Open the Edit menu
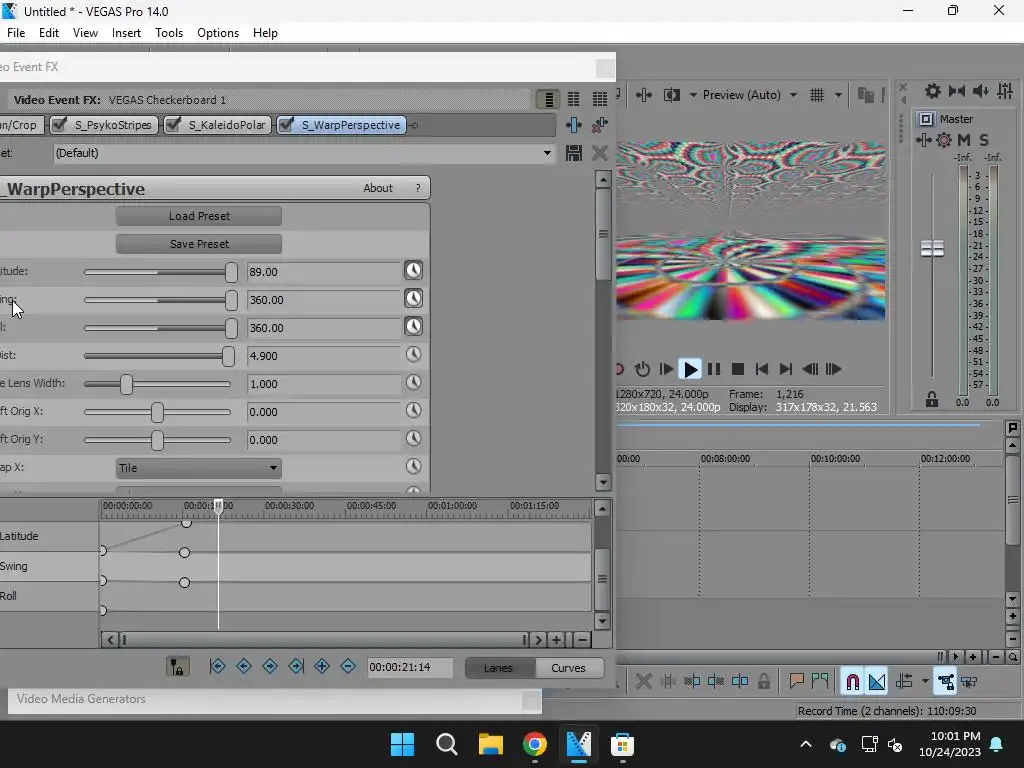The height and width of the screenshot is (768, 1024). 48,33
